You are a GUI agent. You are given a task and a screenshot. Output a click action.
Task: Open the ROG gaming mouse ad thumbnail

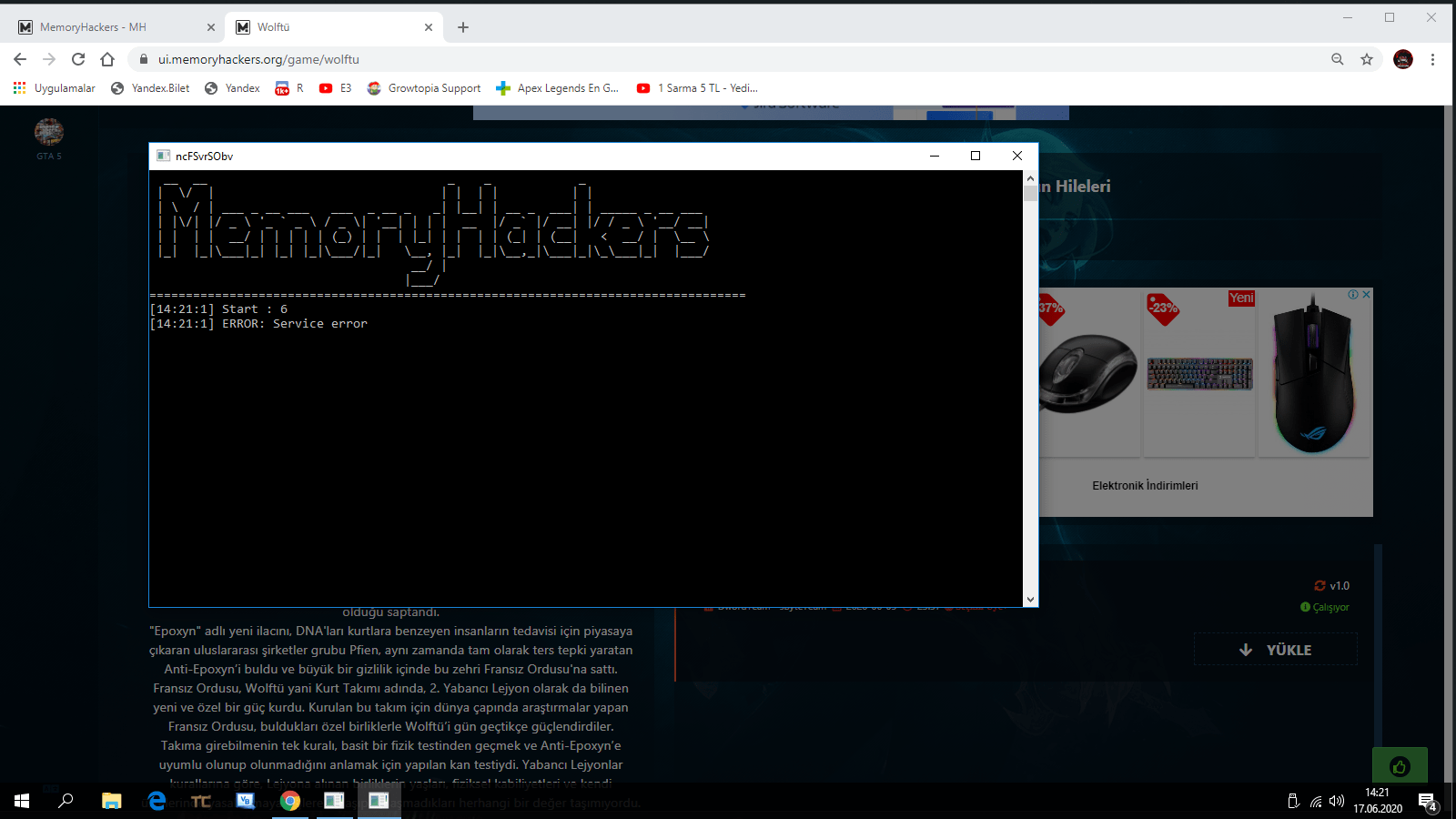pyautogui.click(x=1314, y=373)
